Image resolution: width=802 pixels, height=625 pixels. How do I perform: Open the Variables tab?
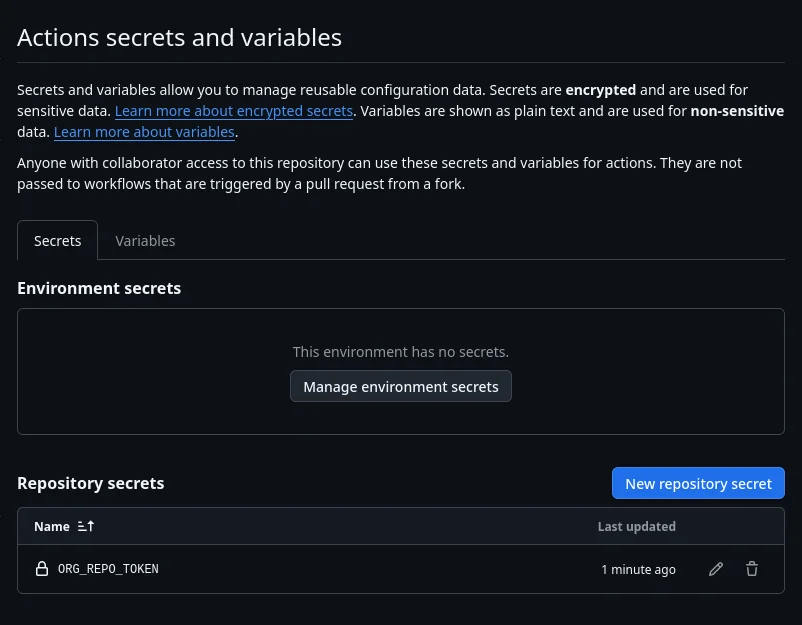(145, 240)
